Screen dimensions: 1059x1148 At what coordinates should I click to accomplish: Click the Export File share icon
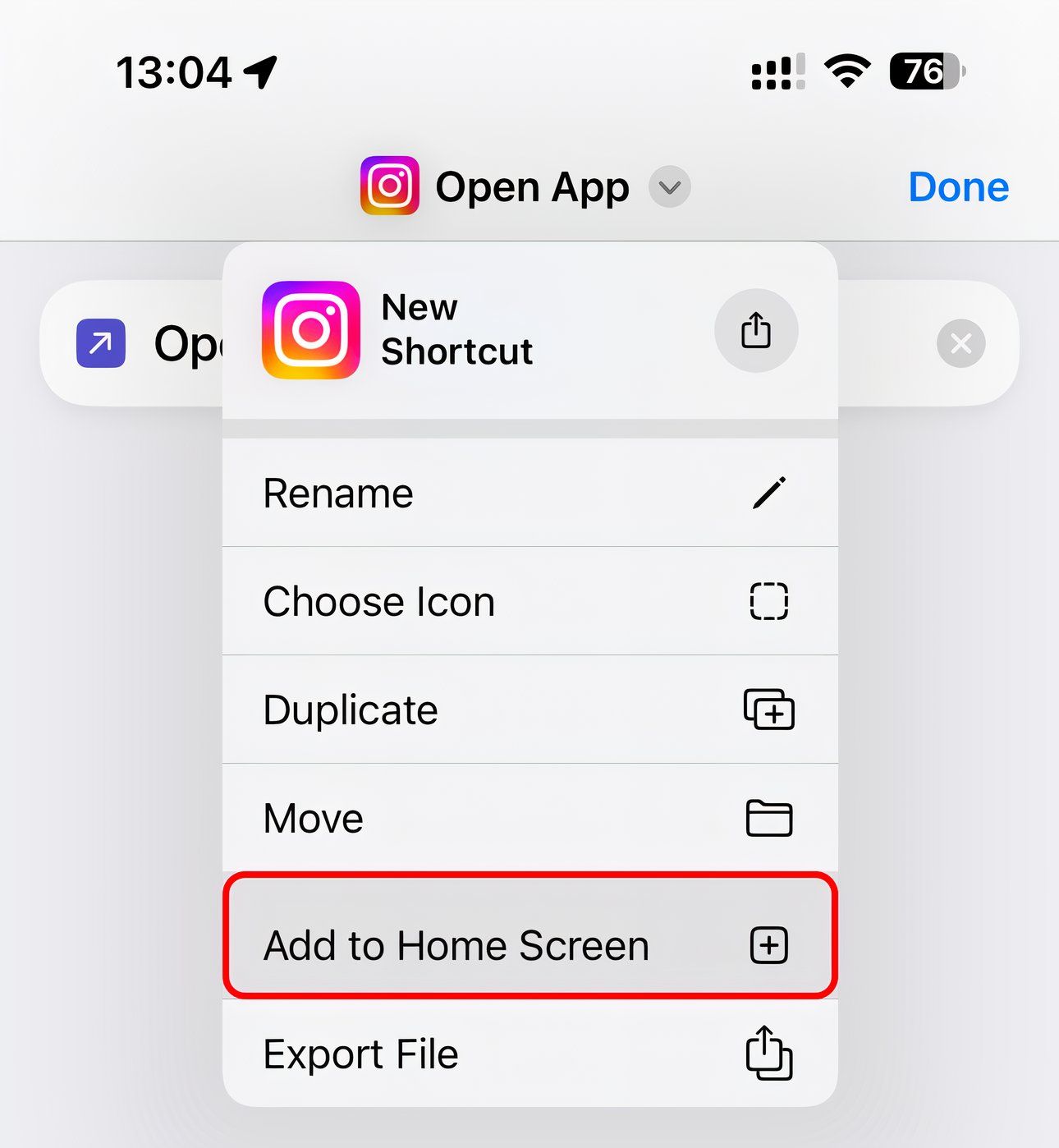coord(769,1053)
